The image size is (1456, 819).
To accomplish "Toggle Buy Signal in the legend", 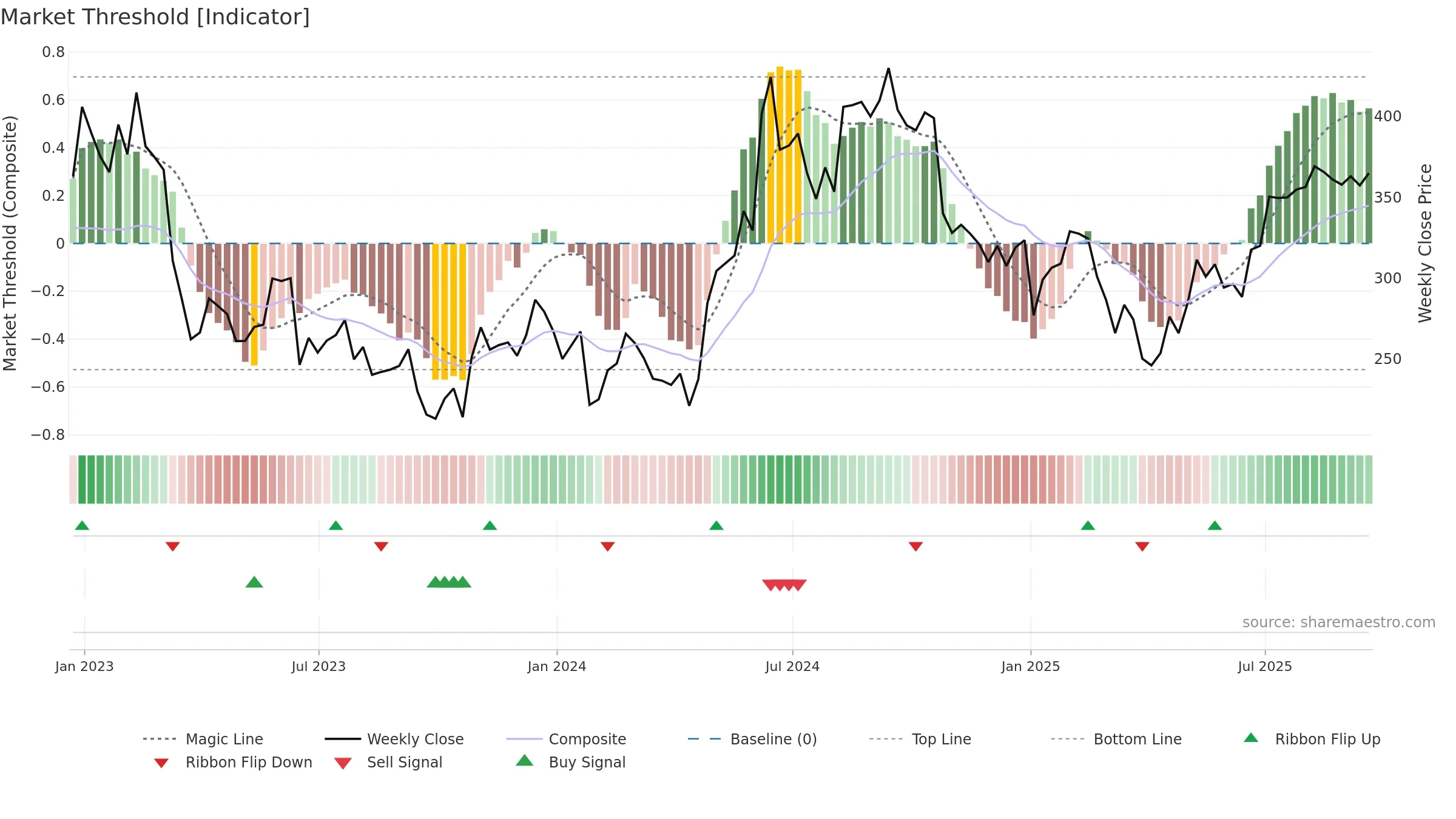I will [570, 762].
